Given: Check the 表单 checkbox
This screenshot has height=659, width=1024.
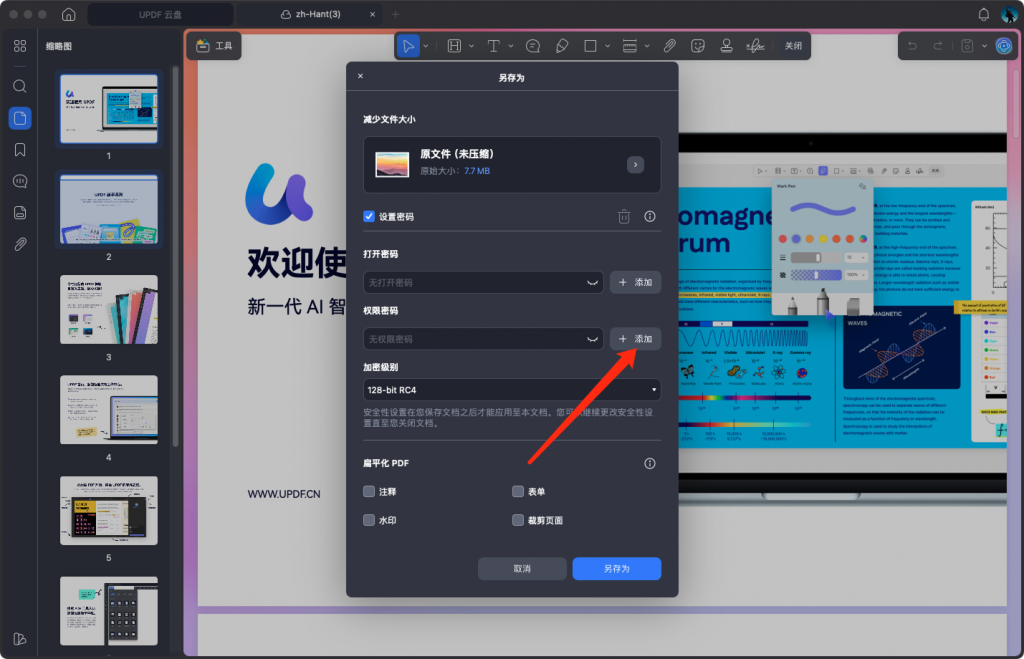Looking at the screenshot, I should [x=518, y=491].
